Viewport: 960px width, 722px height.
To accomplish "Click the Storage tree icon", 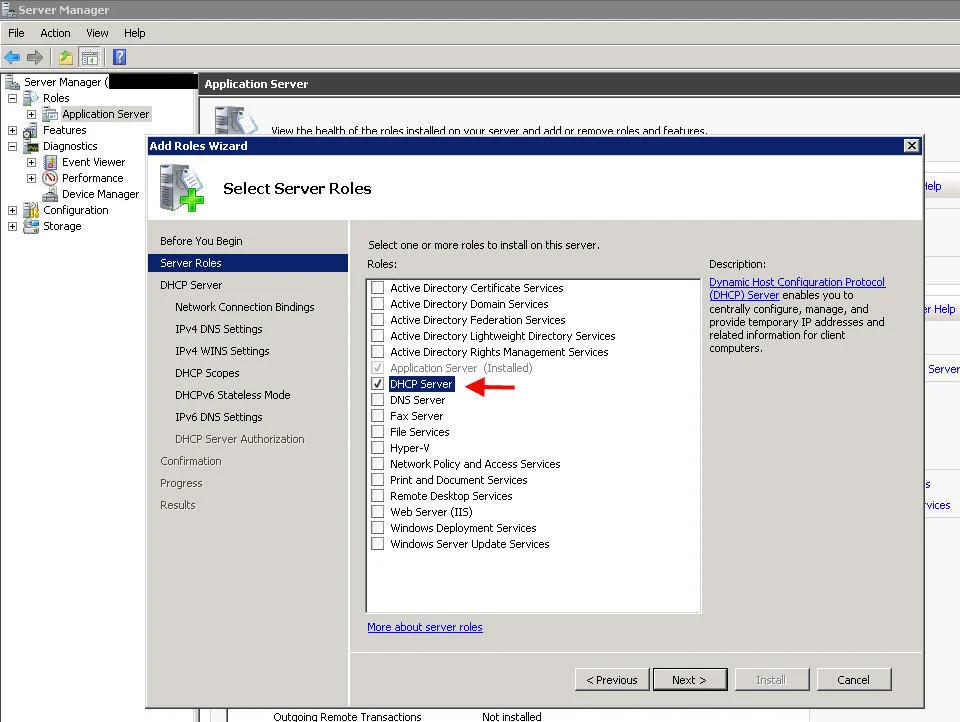I will (31, 226).
